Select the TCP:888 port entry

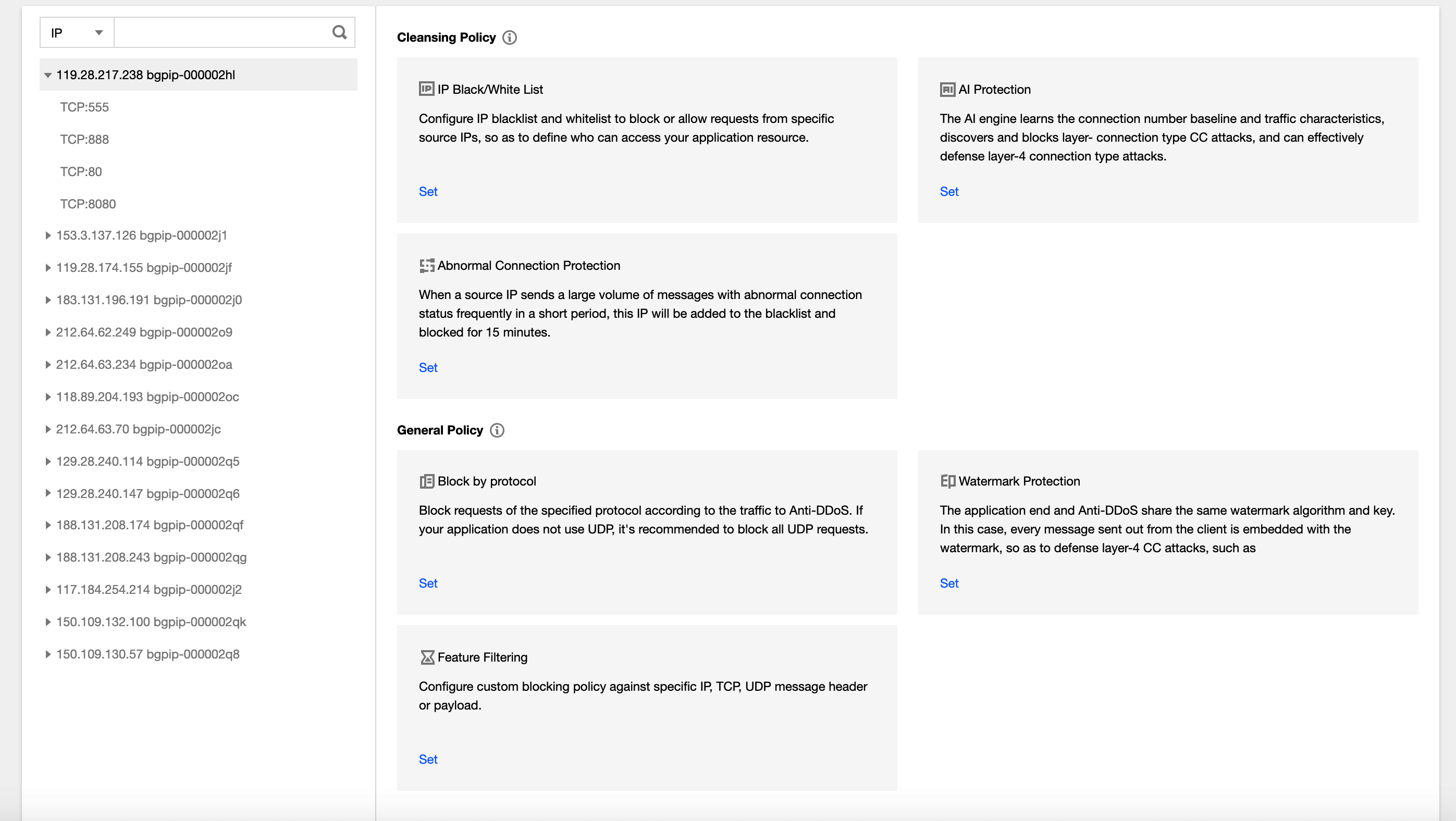pos(84,140)
